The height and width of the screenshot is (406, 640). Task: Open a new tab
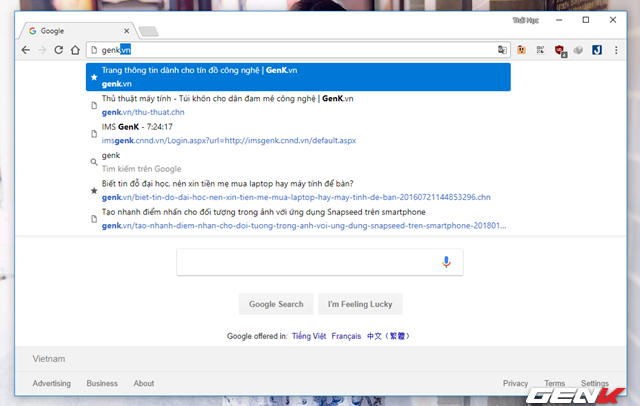149,31
